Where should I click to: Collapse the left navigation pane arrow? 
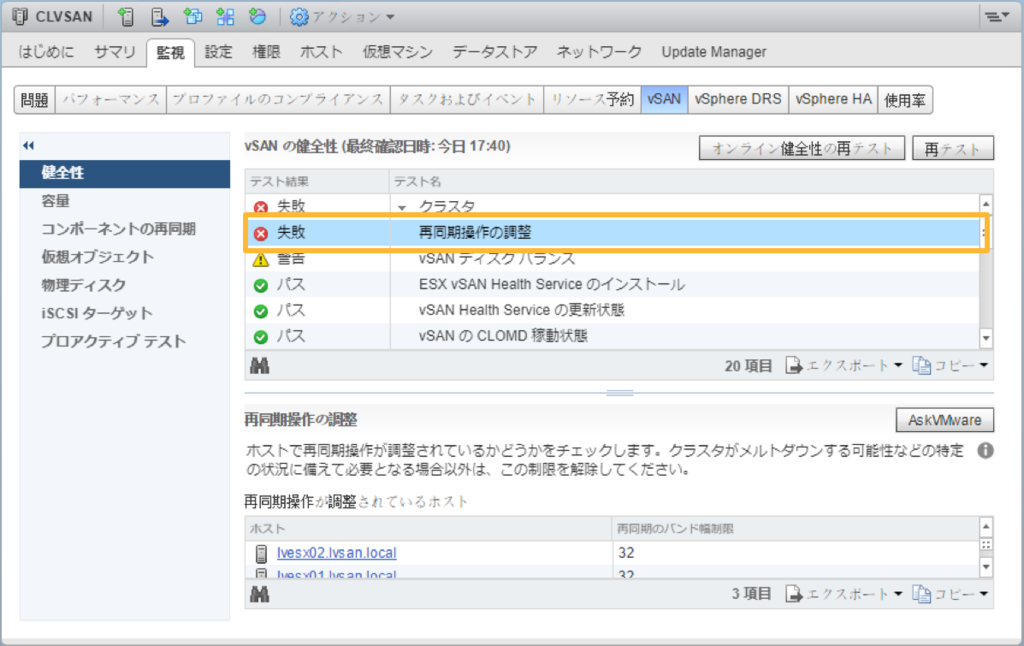point(29,146)
